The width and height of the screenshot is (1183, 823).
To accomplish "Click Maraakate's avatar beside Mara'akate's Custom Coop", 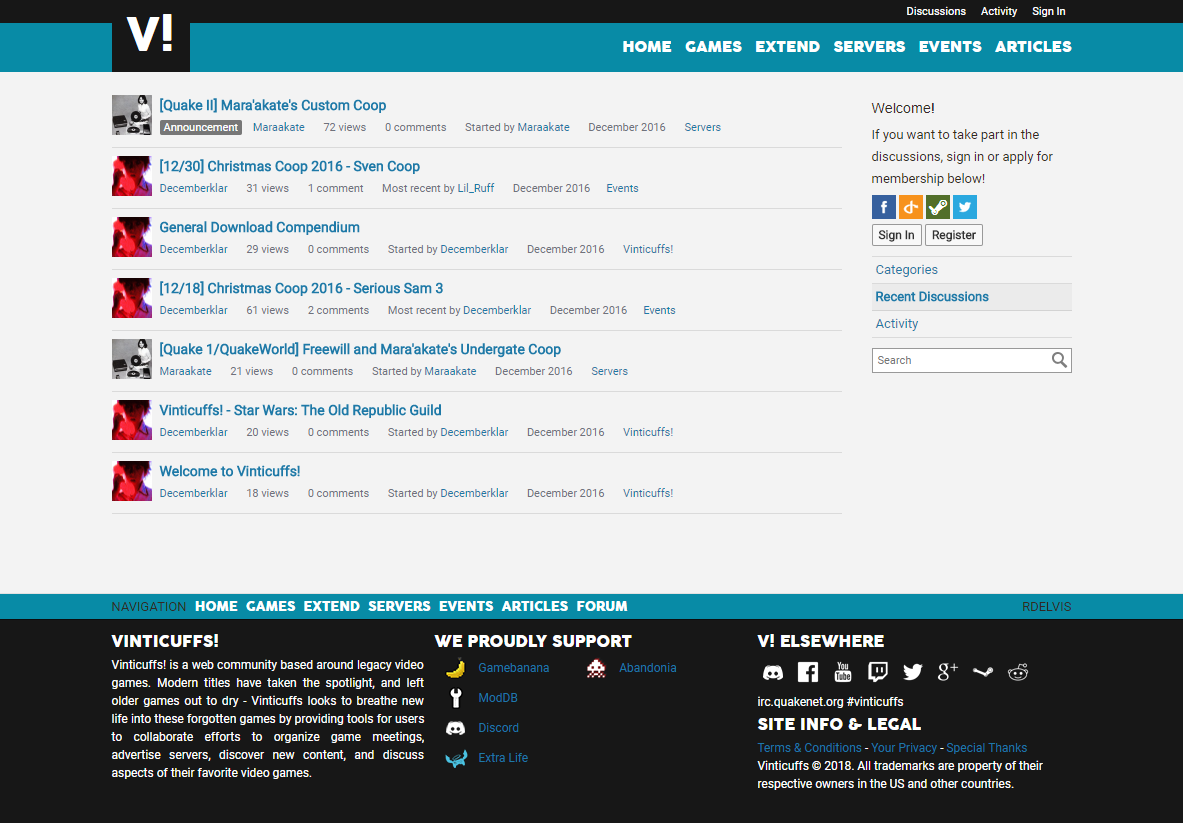I will coord(131,115).
